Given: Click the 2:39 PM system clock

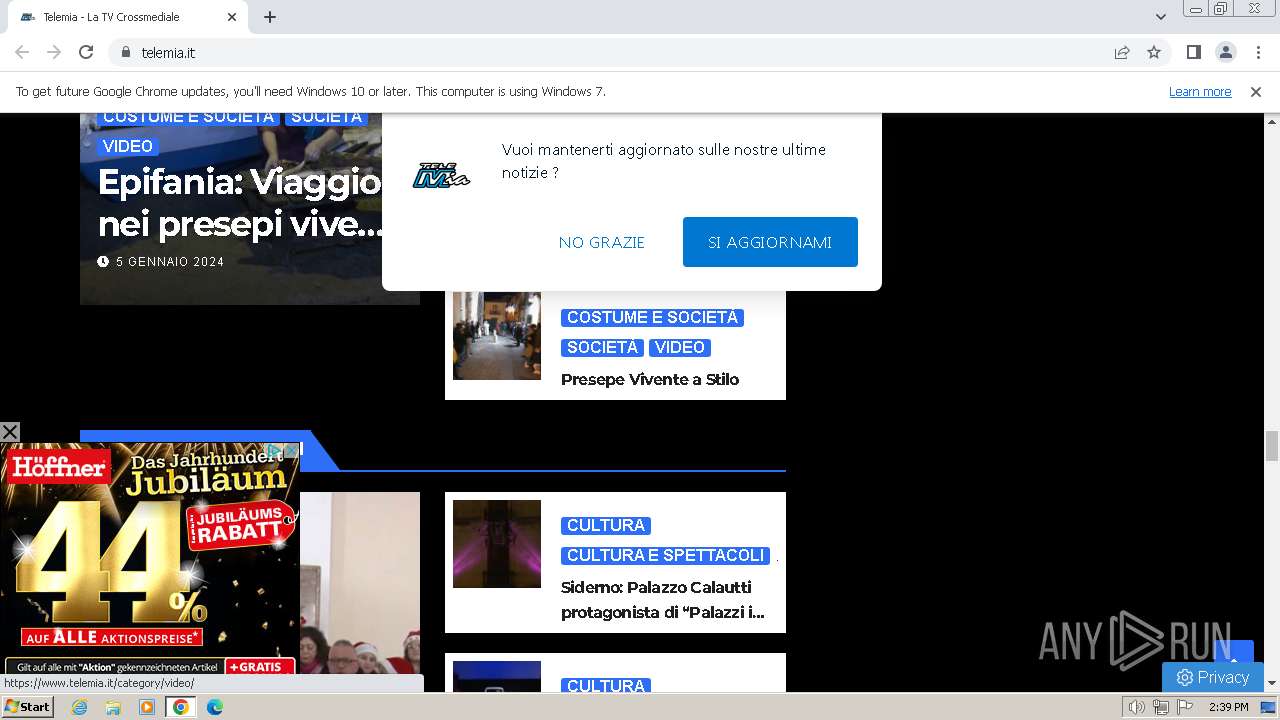Looking at the screenshot, I should (1228, 707).
